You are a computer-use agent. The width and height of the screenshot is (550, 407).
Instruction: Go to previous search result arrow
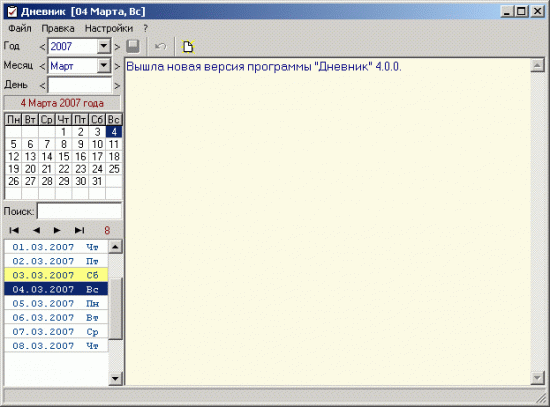[36, 230]
